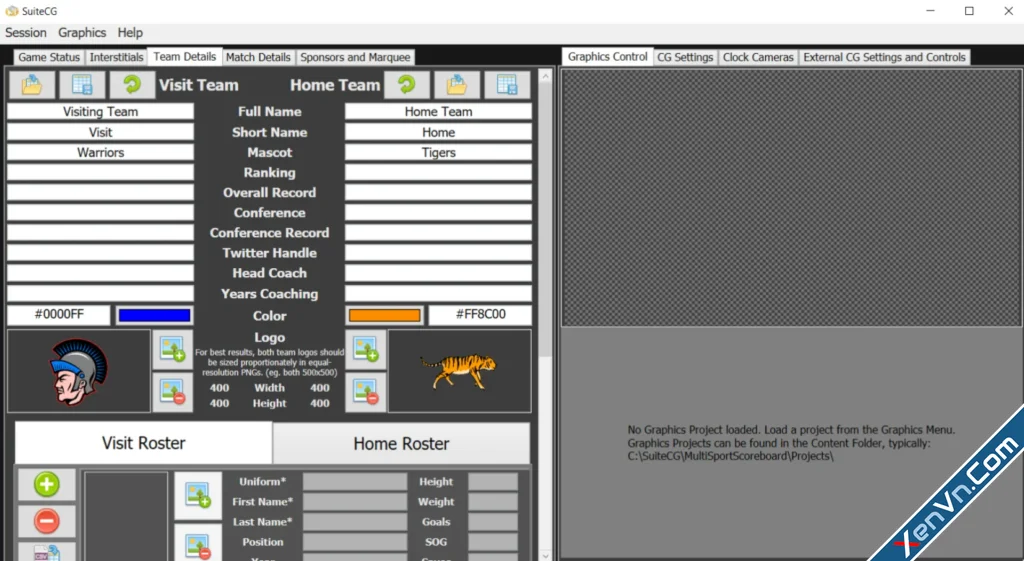1024x561 pixels.
Task: Remove the player photo image
Action: tap(198, 544)
